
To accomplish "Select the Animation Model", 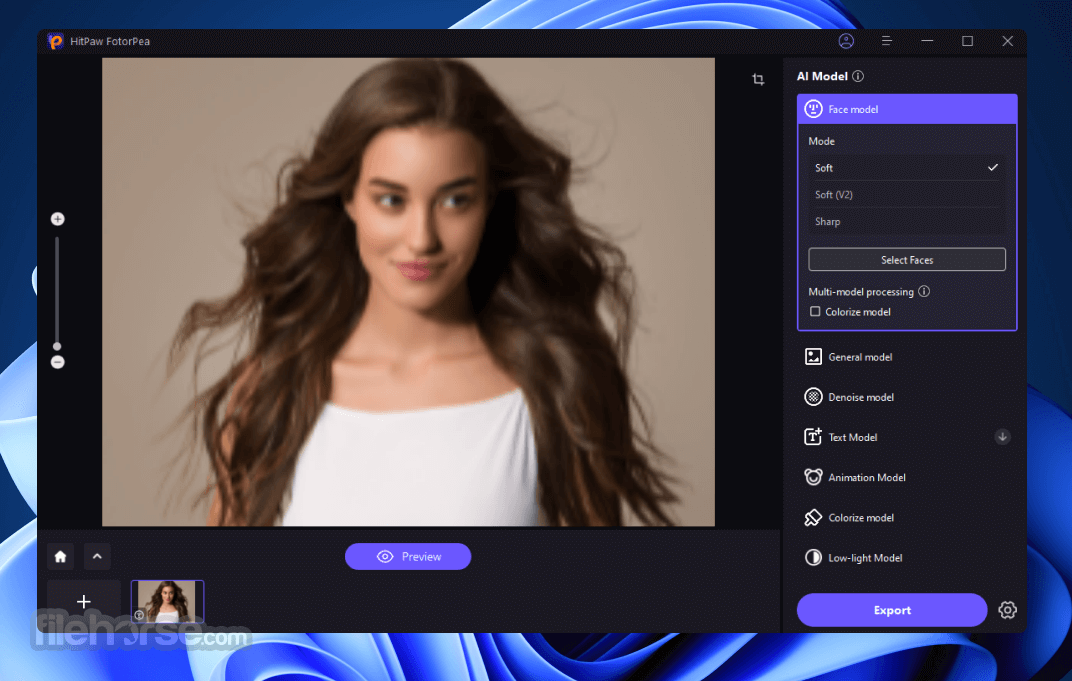I will click(907, 477).
